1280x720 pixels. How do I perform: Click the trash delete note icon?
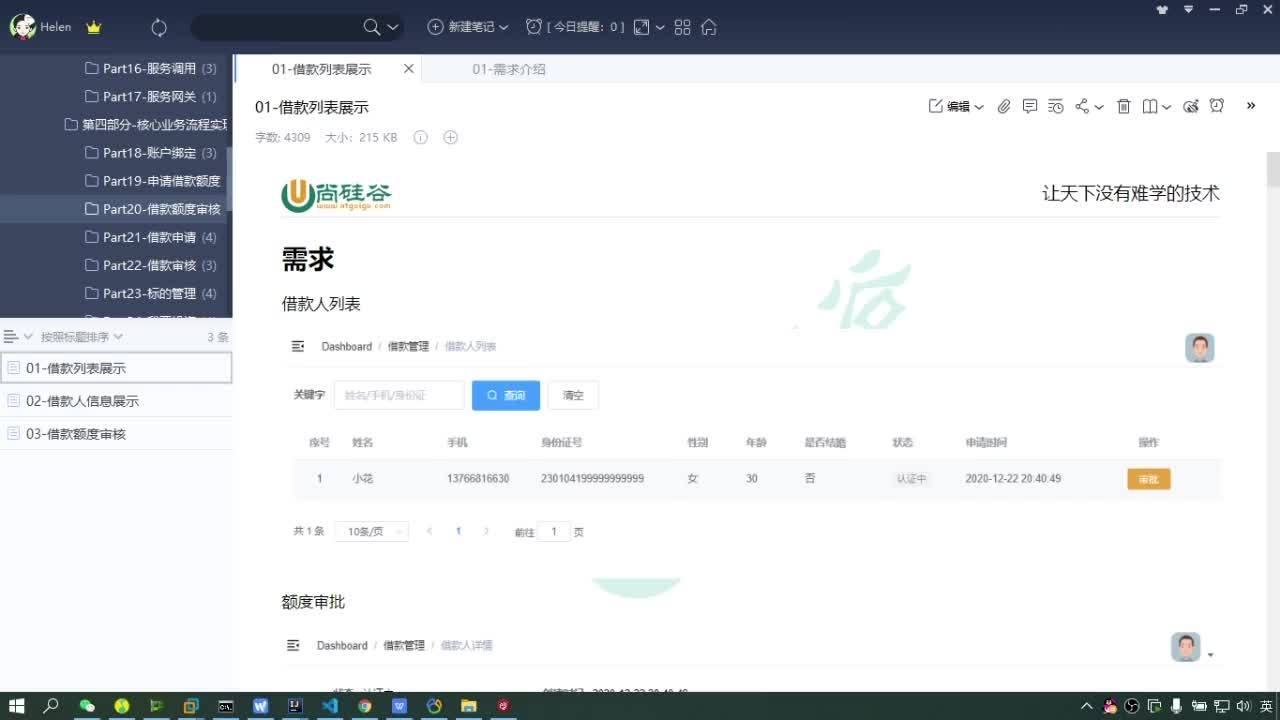[x=1124, y=106]
